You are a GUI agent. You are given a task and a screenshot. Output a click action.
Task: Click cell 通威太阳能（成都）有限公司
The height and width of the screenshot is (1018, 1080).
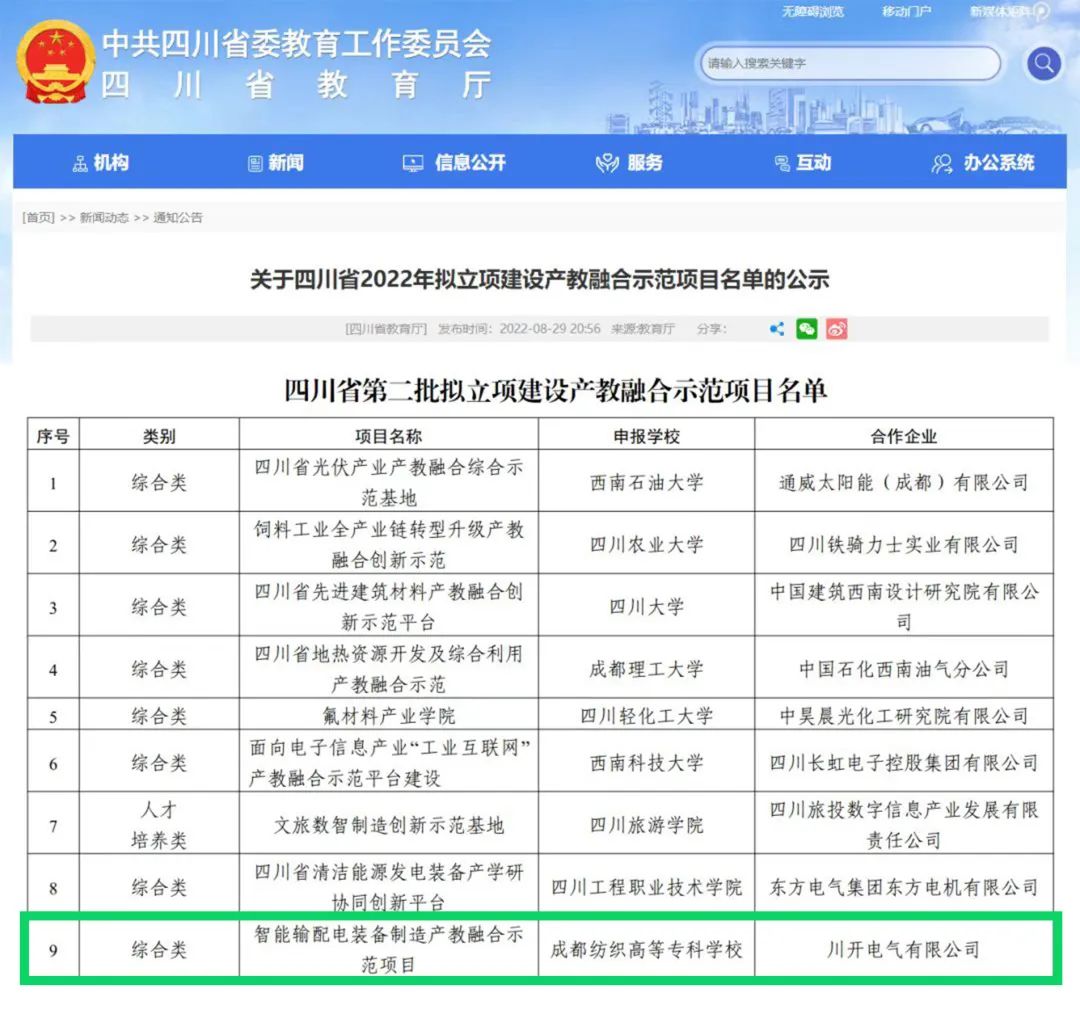pos(904,482)
